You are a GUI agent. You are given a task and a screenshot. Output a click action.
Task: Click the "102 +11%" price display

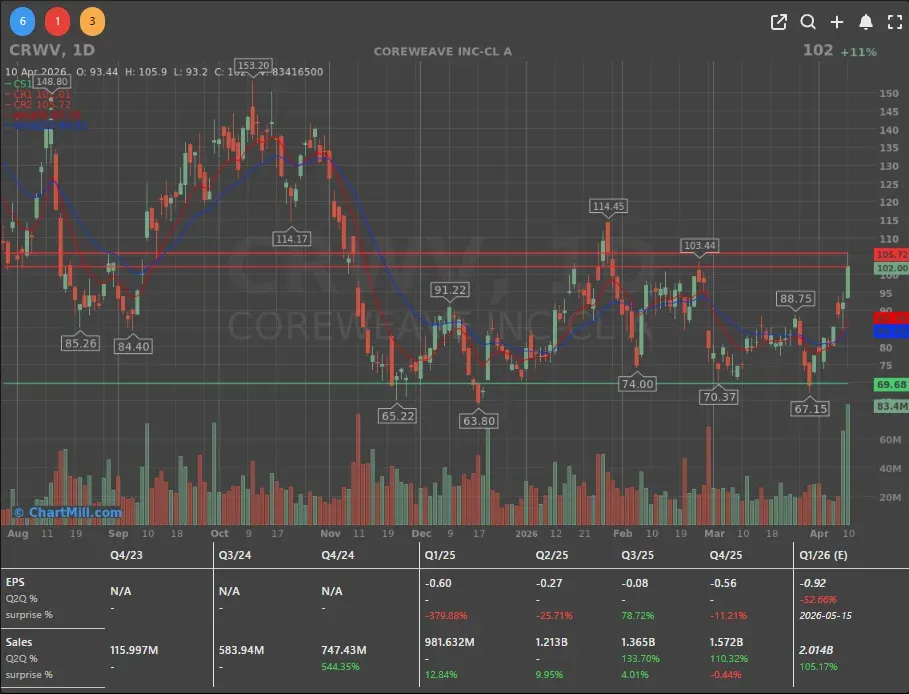click(838, 50)
